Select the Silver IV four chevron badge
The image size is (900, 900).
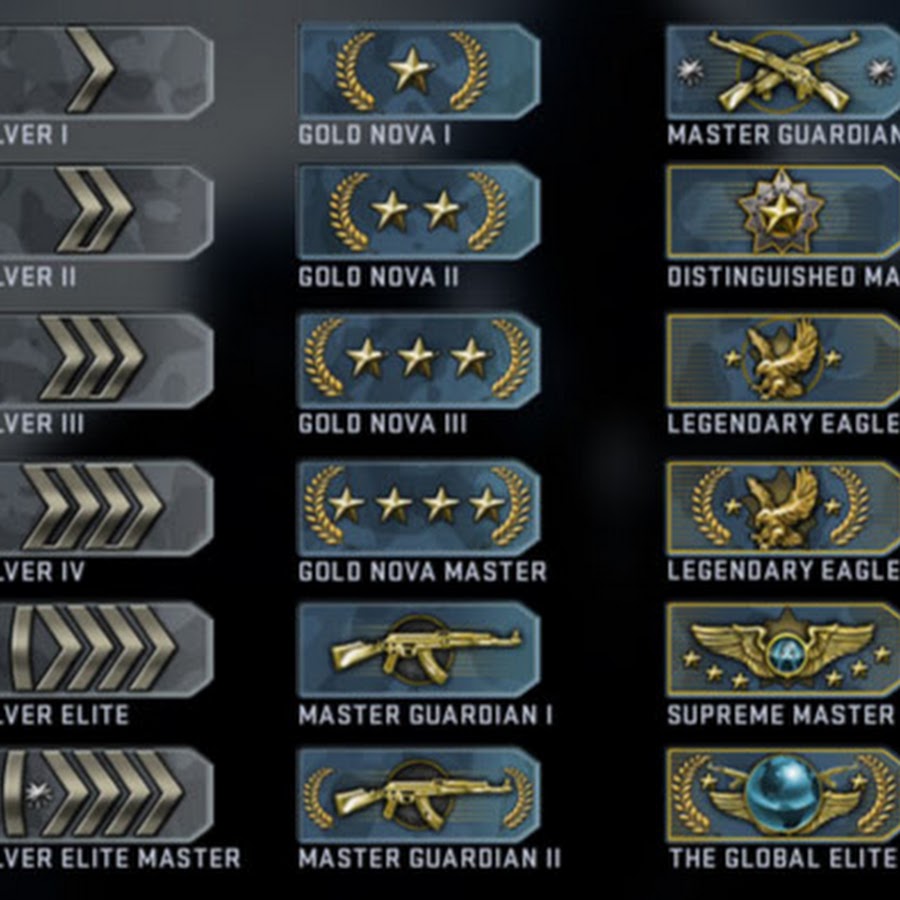pyautogui.click(x=107, y=508)
